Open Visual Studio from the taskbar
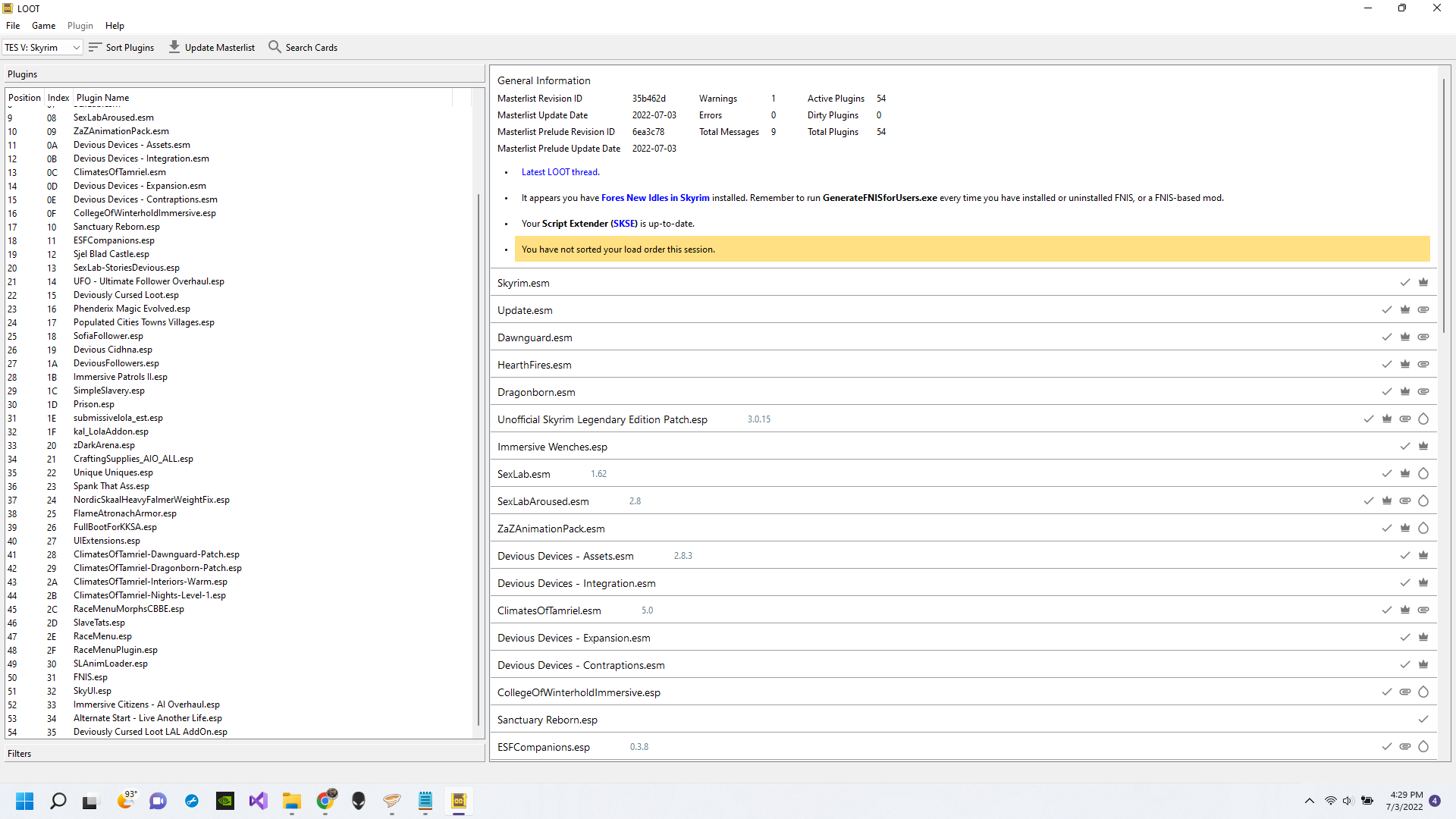 point(259,801)
